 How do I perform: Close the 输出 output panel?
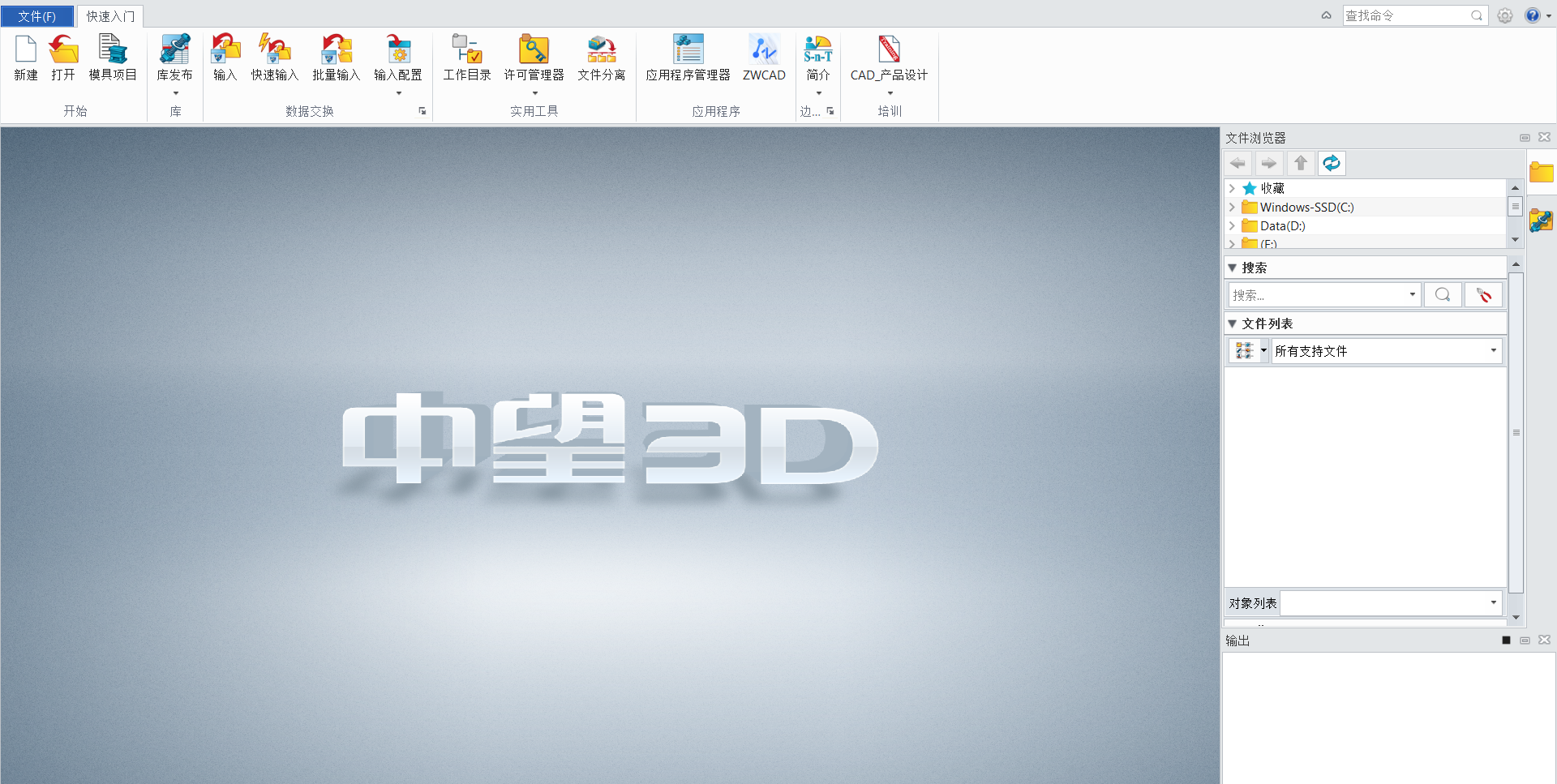[x=1545, y=640]
